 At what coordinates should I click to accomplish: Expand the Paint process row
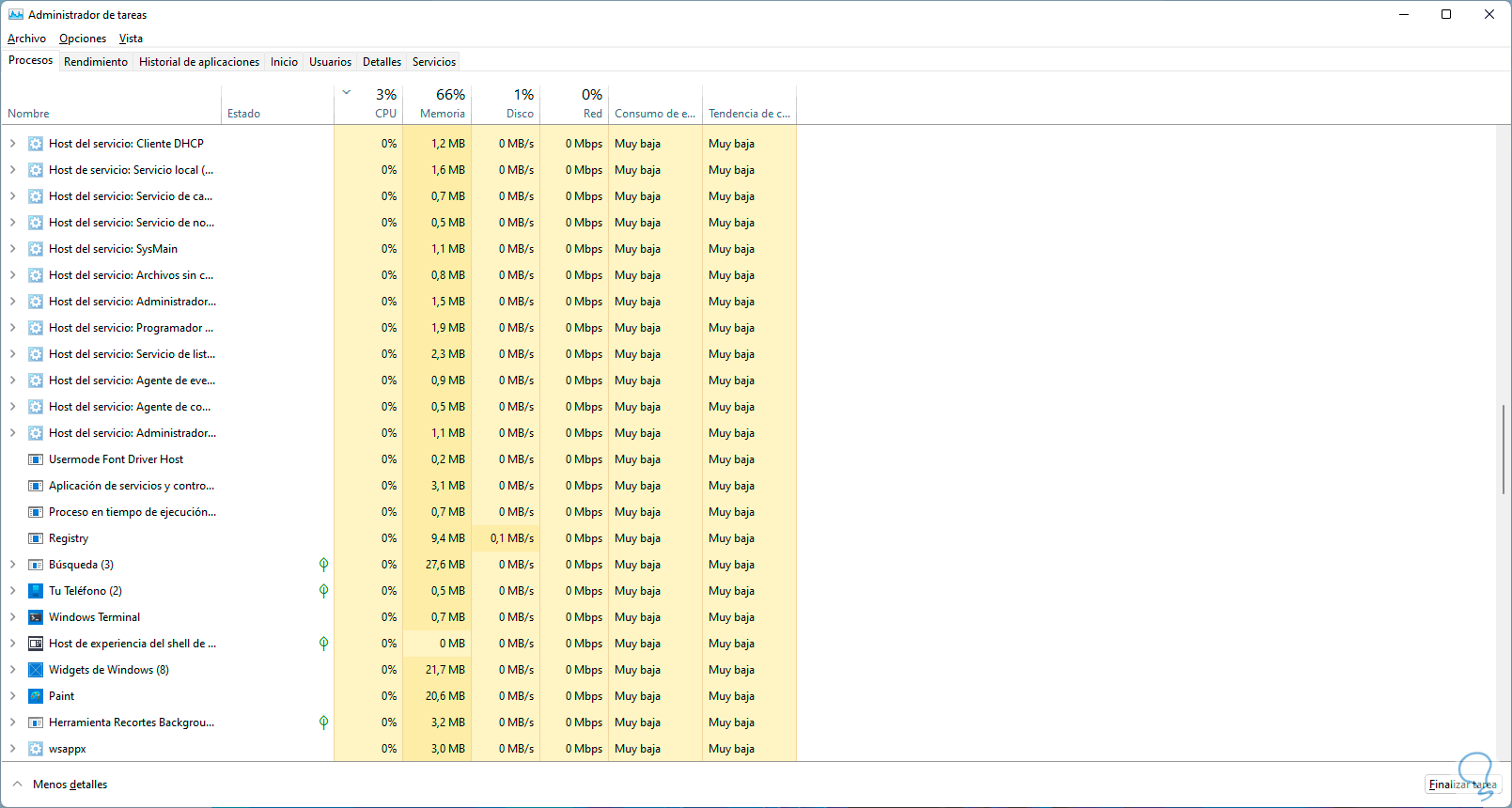(x=12, y=696)
